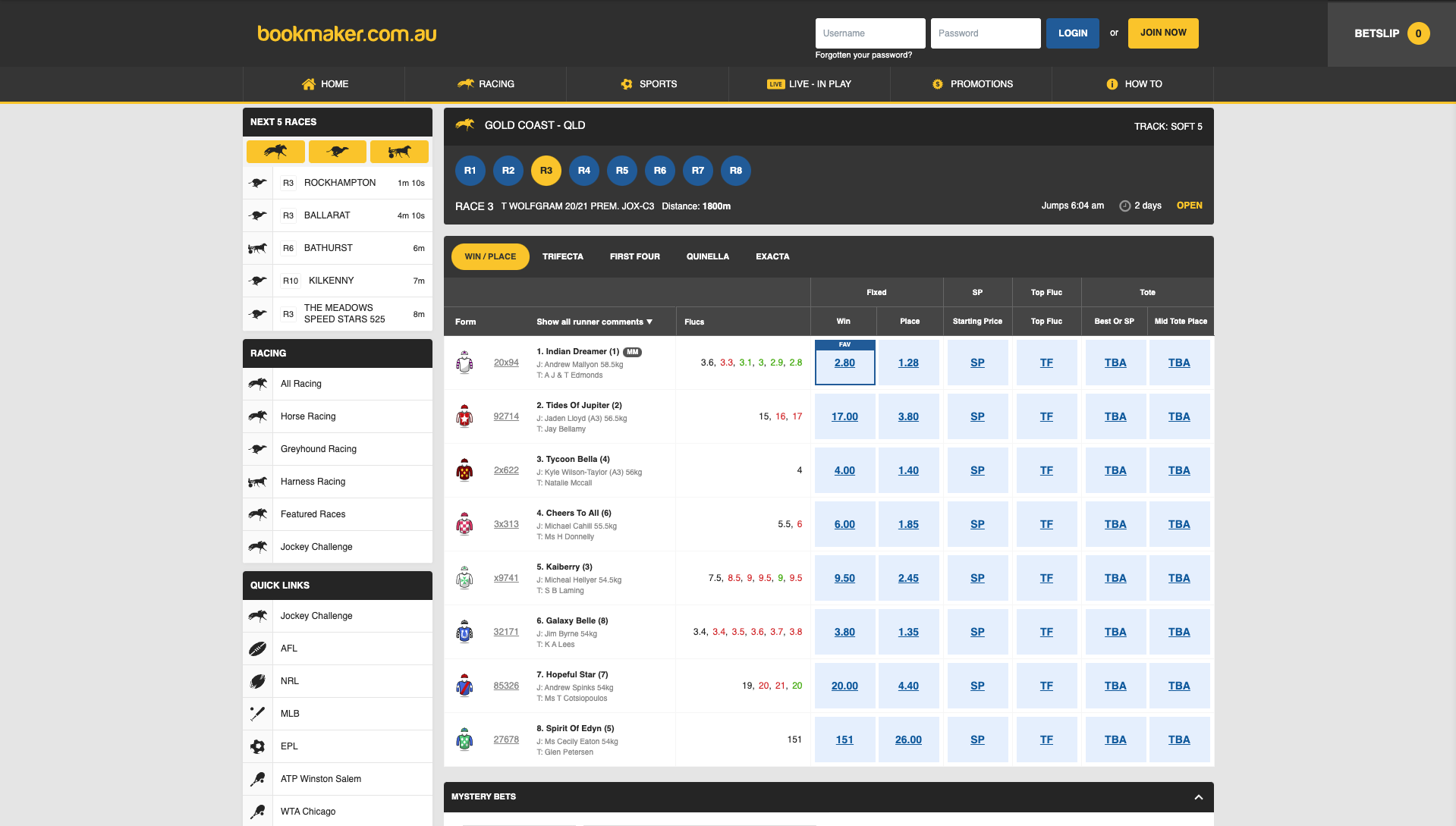This screenshot has width=1456, height=826.
Task: Click the Join Now button
Action: [1163, 33]
